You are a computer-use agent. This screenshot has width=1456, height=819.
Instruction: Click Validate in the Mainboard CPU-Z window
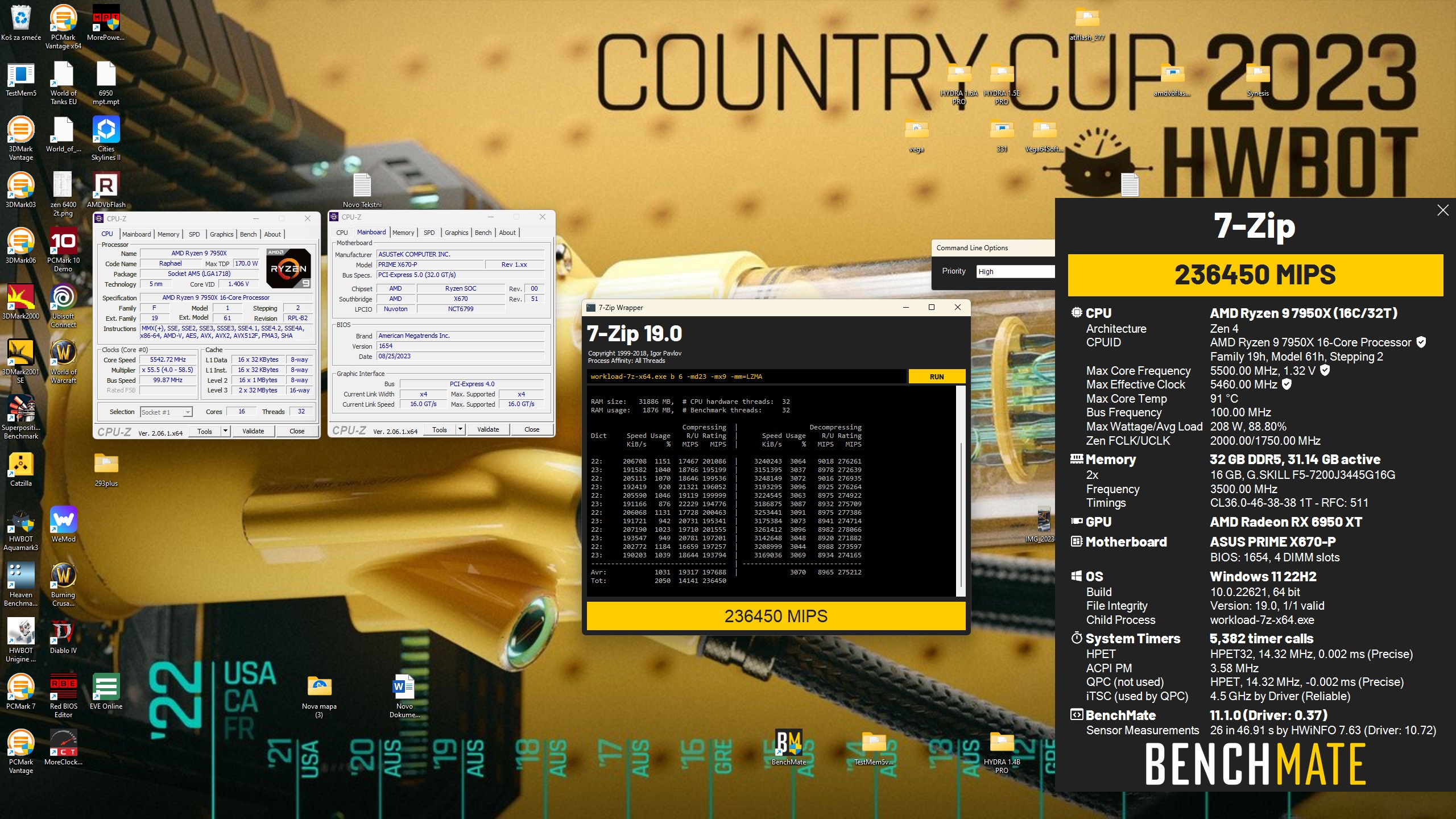coord(488,429)
